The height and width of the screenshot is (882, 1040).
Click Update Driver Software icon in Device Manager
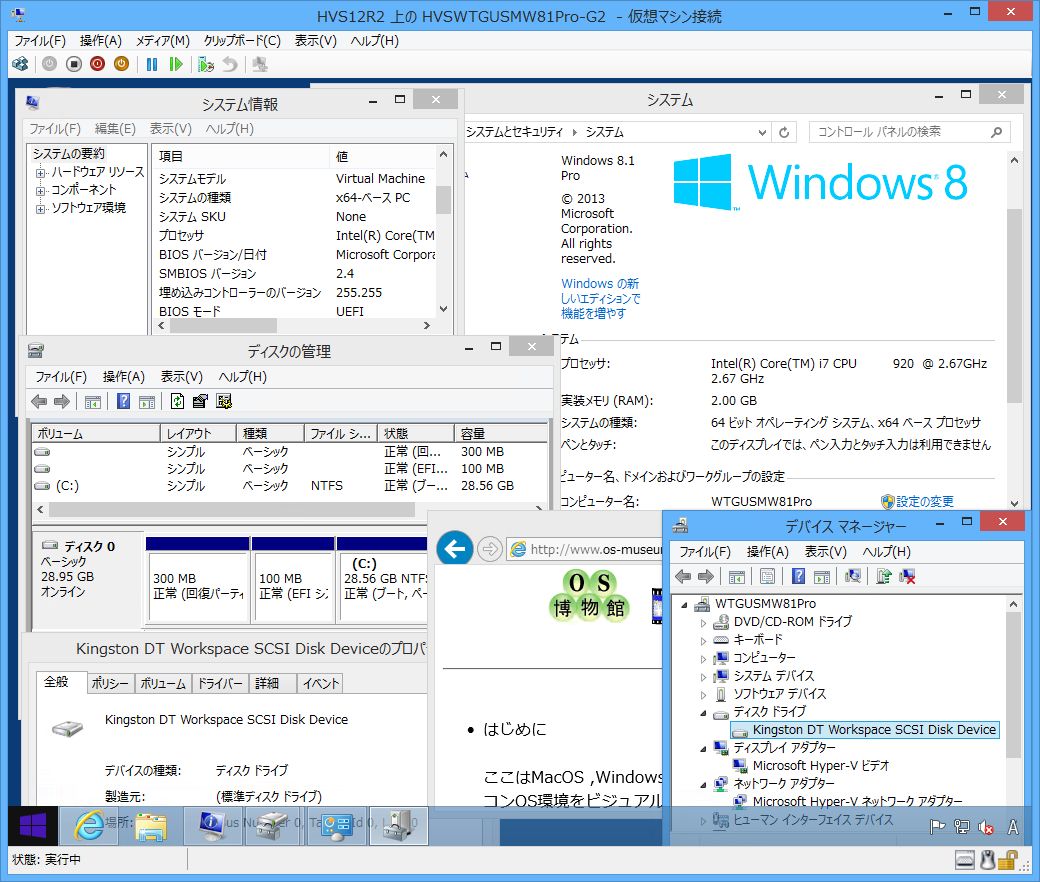tap(883, 576)
